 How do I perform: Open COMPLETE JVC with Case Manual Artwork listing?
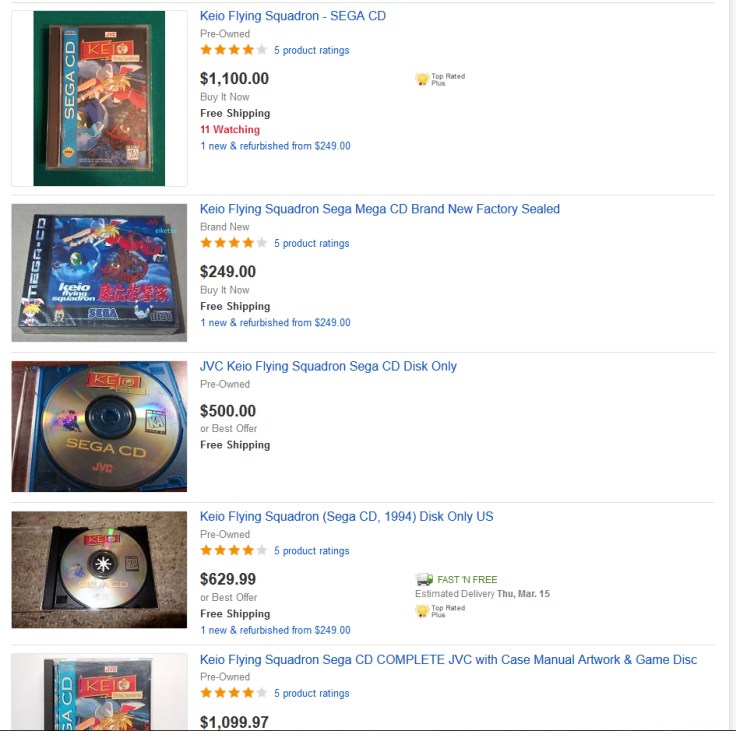pyautogui.click(x=448, y=660)
